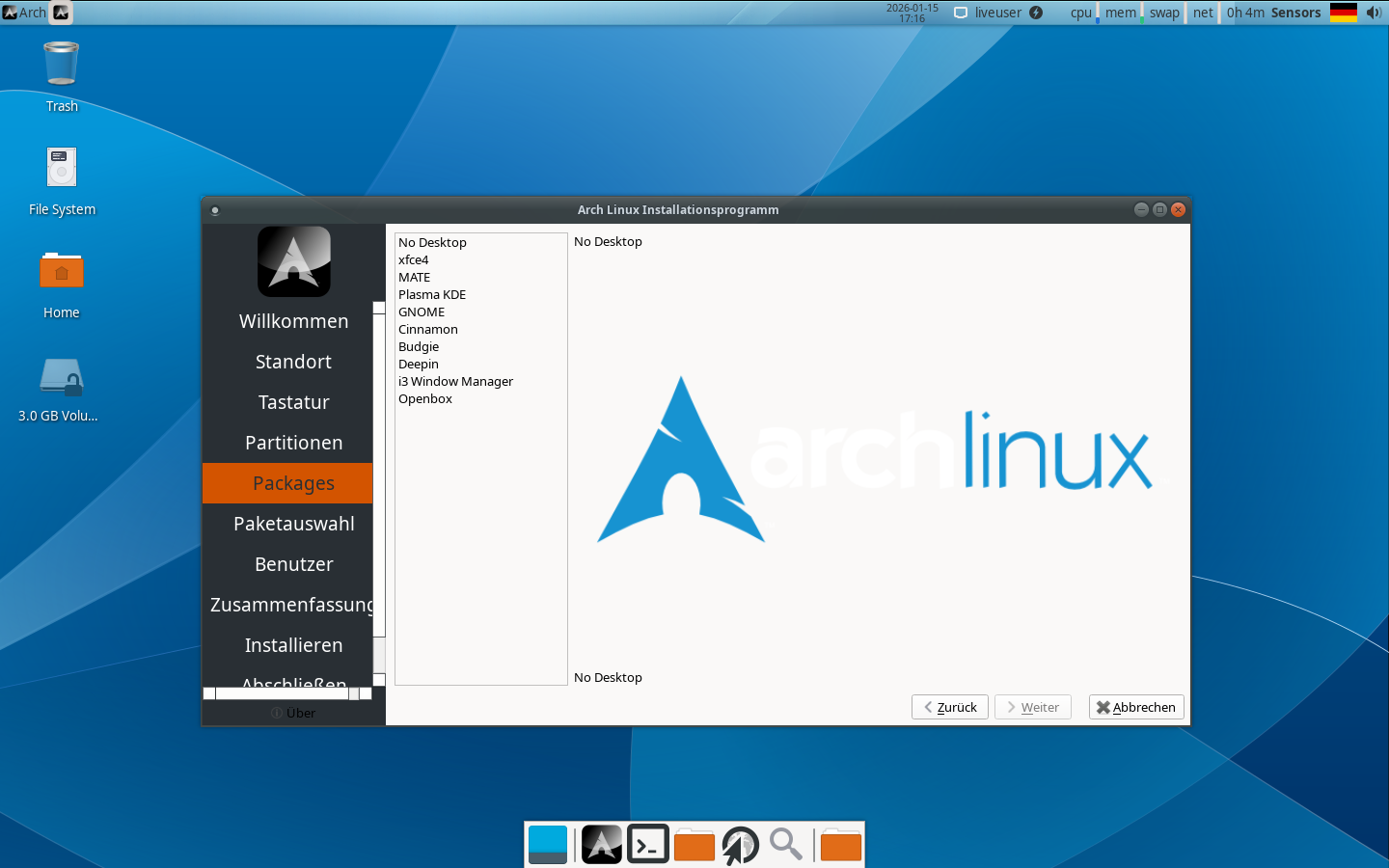Open the installer window menu button
The image size is (1389, 868).
(x=215, y=210)
